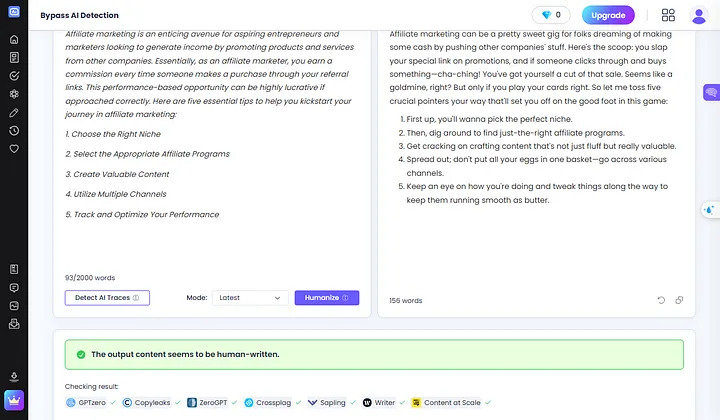Click the Upgrade button
Viewport: 720px width, 420px height.
click(607, 15)
